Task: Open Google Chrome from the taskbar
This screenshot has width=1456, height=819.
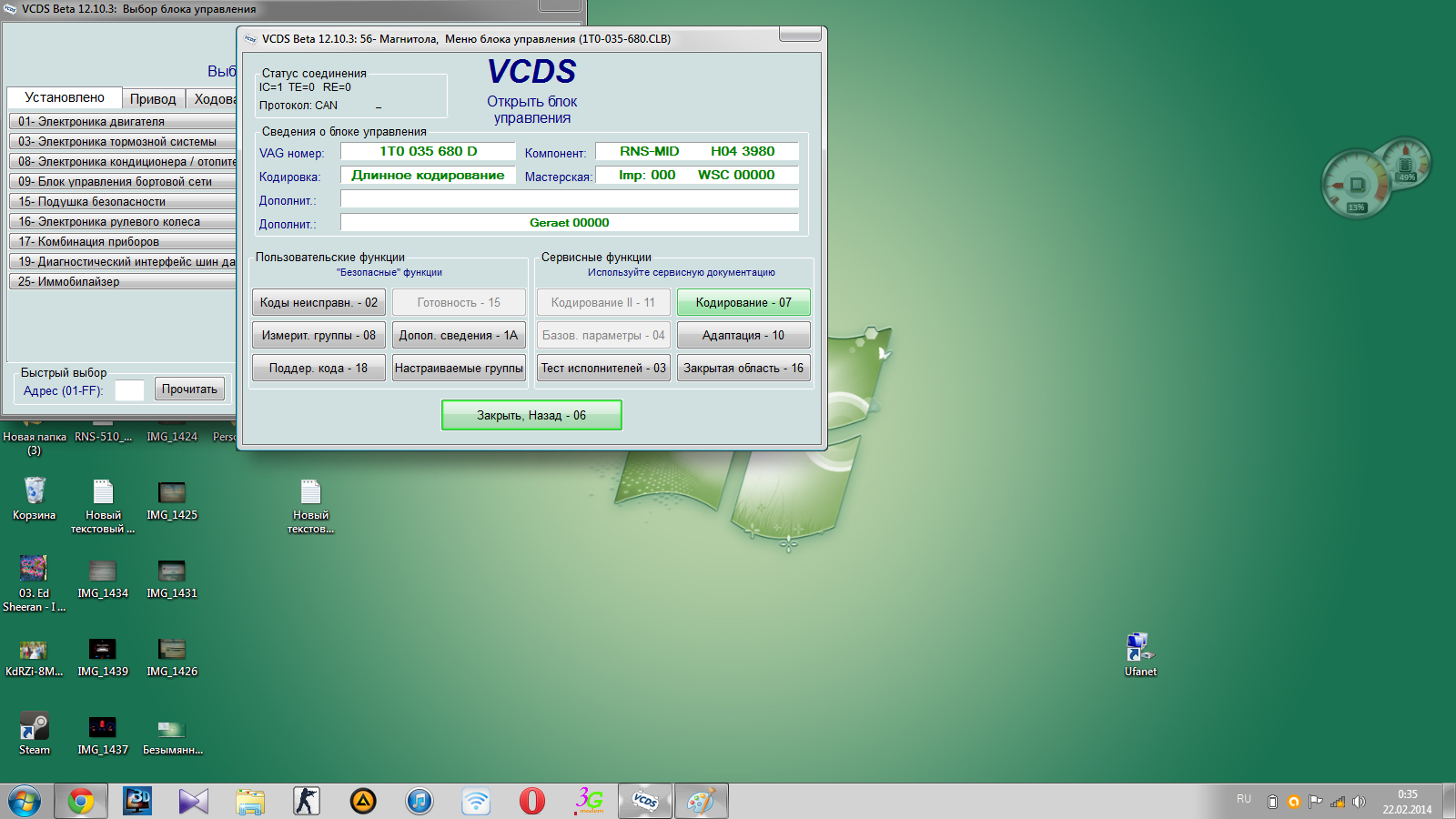Action: click(x=81, y=801)
